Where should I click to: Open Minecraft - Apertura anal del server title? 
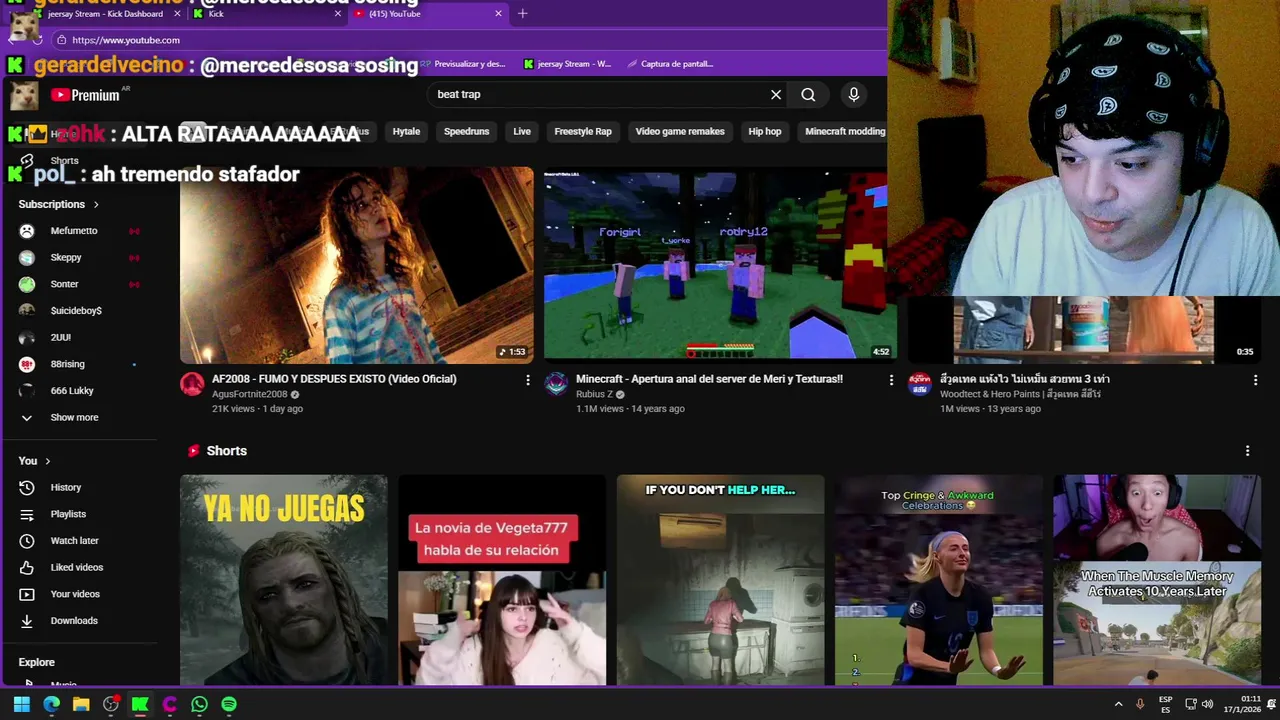tap(709, 379)
